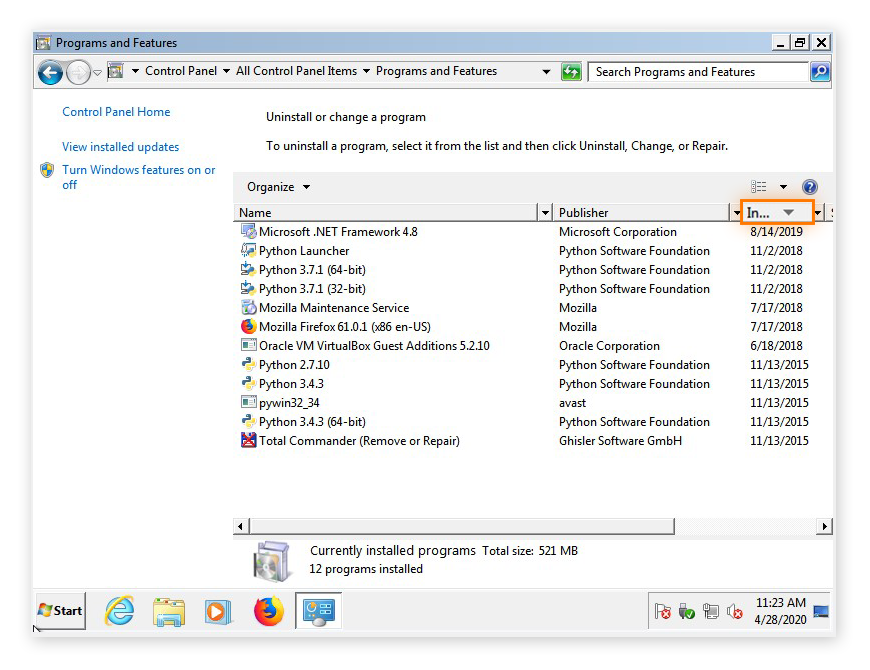This screenshot has width=870, height=670.
Task: Click Control Panel Home in the sidebar
Action: click(x=116, y=112)
